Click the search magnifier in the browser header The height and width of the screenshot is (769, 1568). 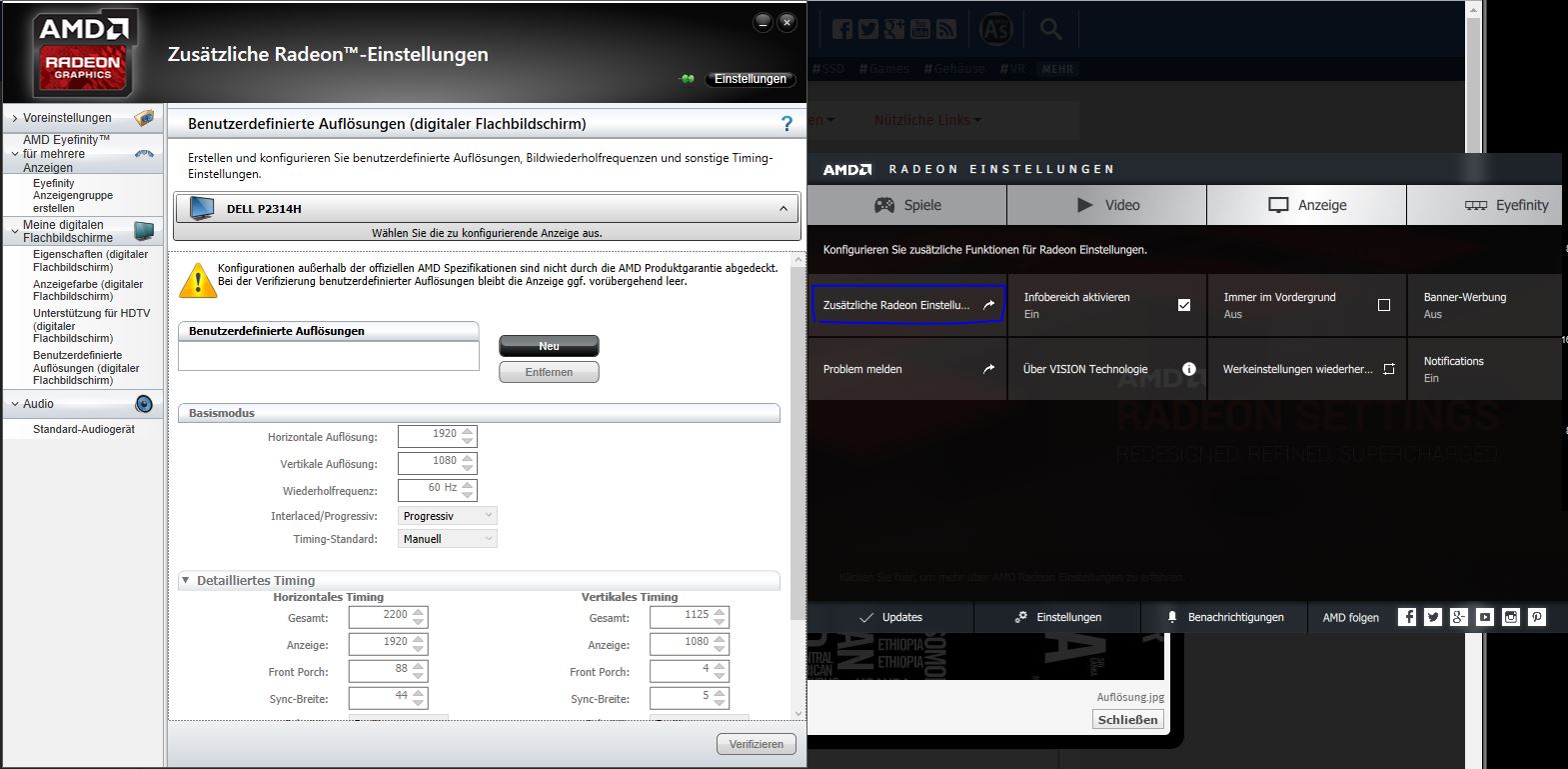click(1051, 29)
